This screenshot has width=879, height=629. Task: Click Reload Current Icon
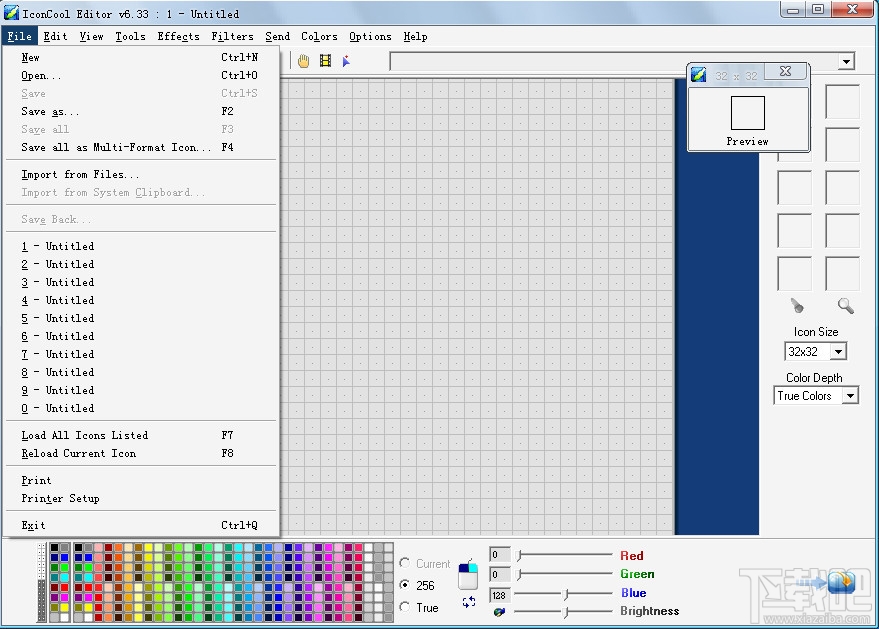tap(81, 453)
